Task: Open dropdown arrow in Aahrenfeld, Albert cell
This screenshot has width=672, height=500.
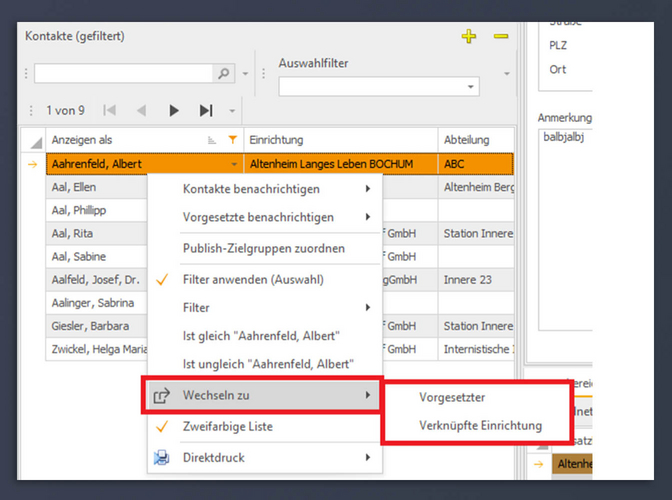Action: pos(234,164)
